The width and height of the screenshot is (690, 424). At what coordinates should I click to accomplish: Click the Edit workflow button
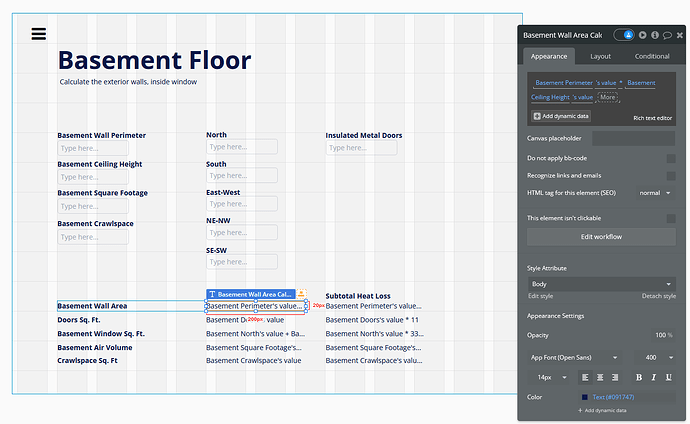(601, 237)
